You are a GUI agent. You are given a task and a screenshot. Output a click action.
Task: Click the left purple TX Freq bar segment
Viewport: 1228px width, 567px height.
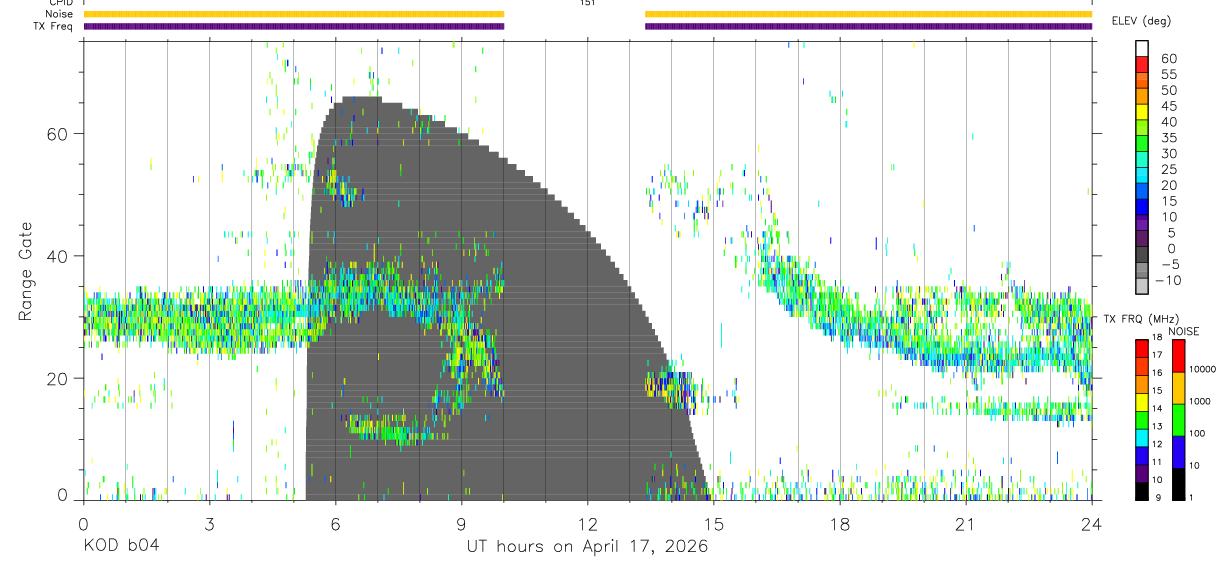294,26
